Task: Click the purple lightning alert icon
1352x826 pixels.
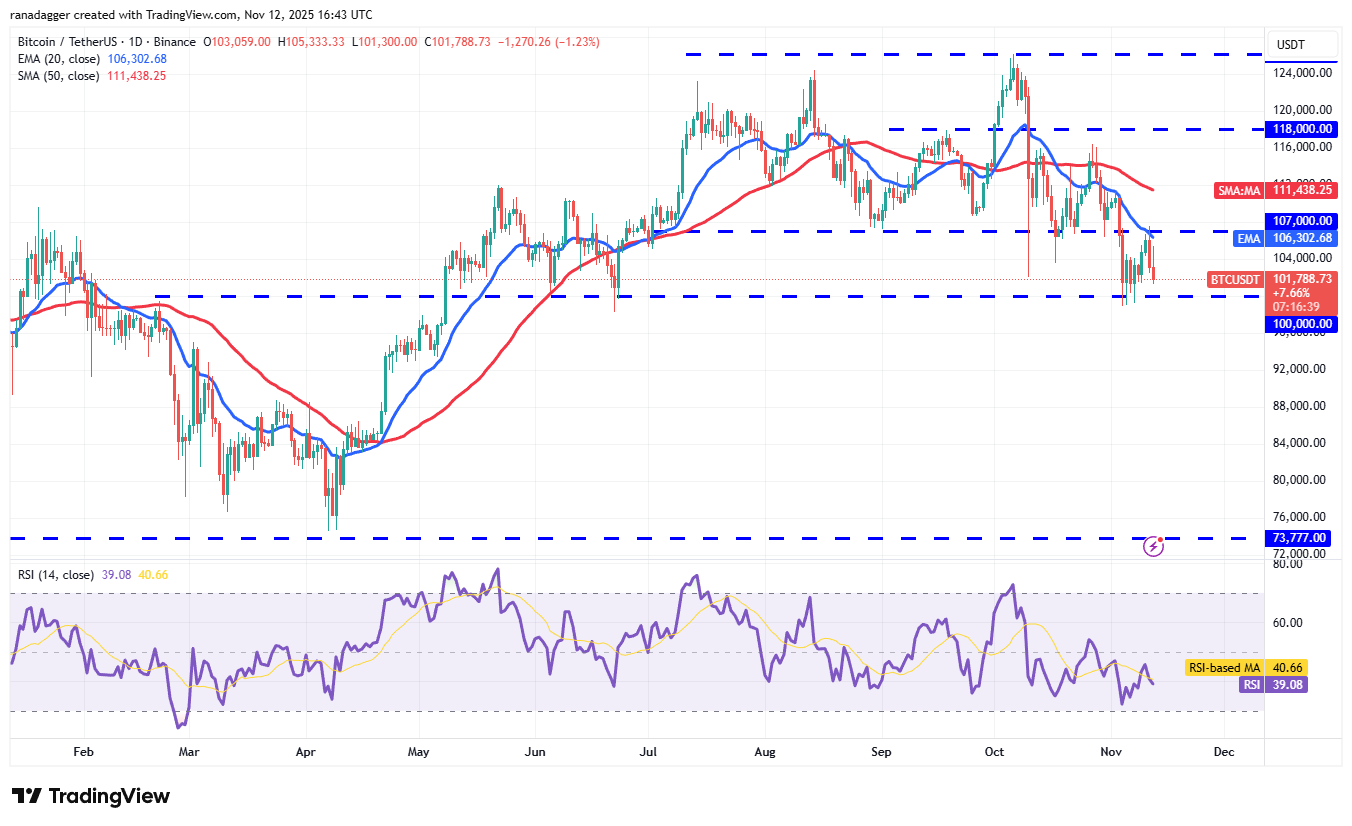Action: click(x=1155, y=546)
